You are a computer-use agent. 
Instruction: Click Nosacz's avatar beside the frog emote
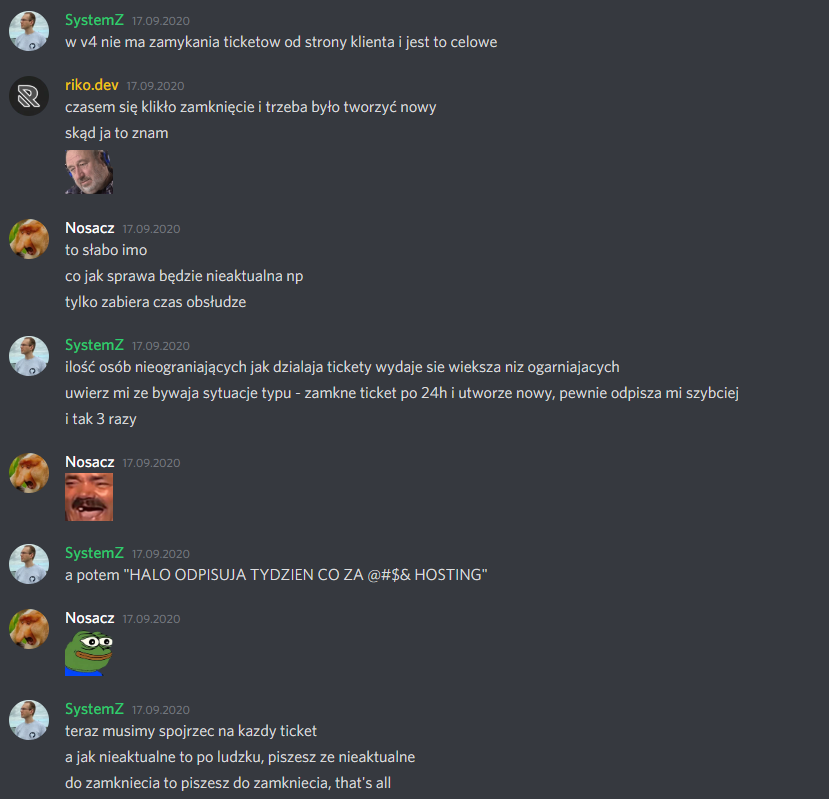point(29,629)
